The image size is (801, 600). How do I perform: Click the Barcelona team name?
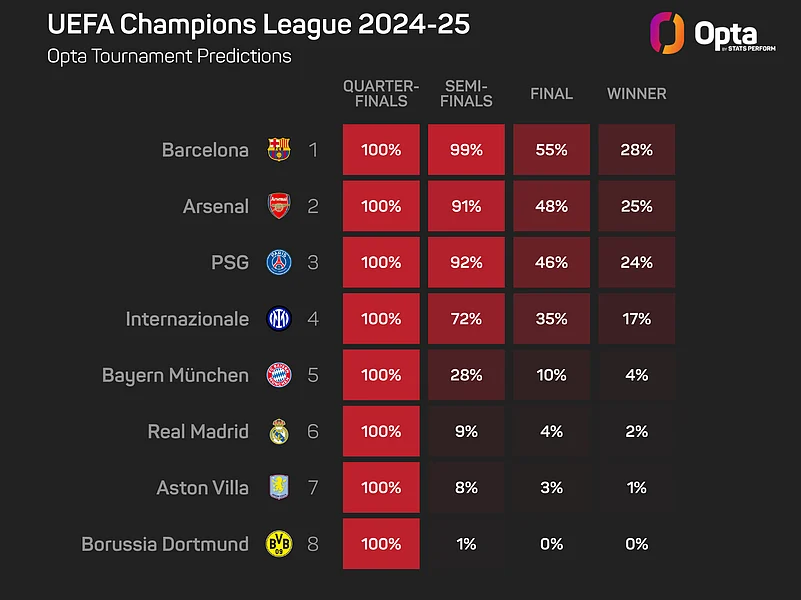[205, 150]
